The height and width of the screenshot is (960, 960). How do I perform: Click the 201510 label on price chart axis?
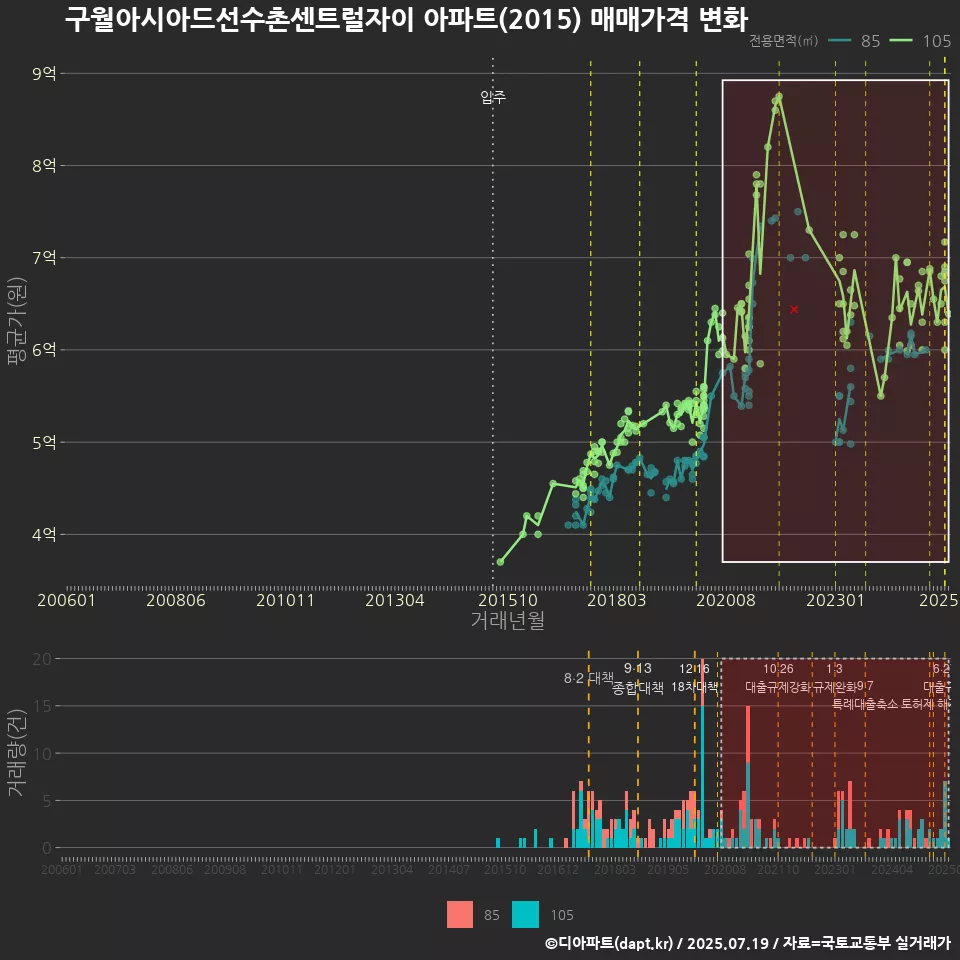[x=508, y=600]
